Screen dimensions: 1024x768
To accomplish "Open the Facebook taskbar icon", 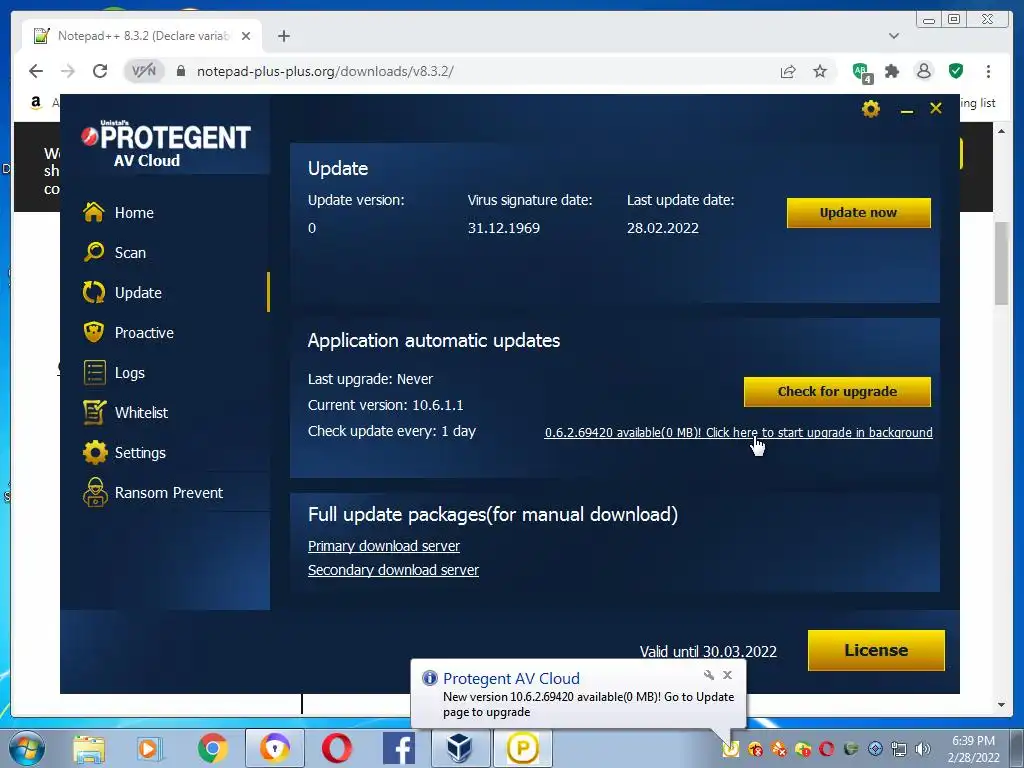I will [x=398, y=748].
